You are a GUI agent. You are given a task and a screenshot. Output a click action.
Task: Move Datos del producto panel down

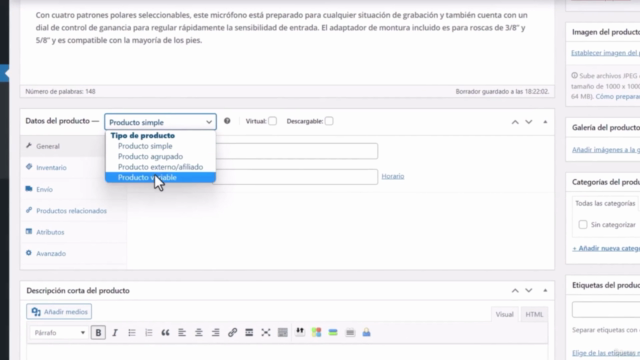pos(529,122)
